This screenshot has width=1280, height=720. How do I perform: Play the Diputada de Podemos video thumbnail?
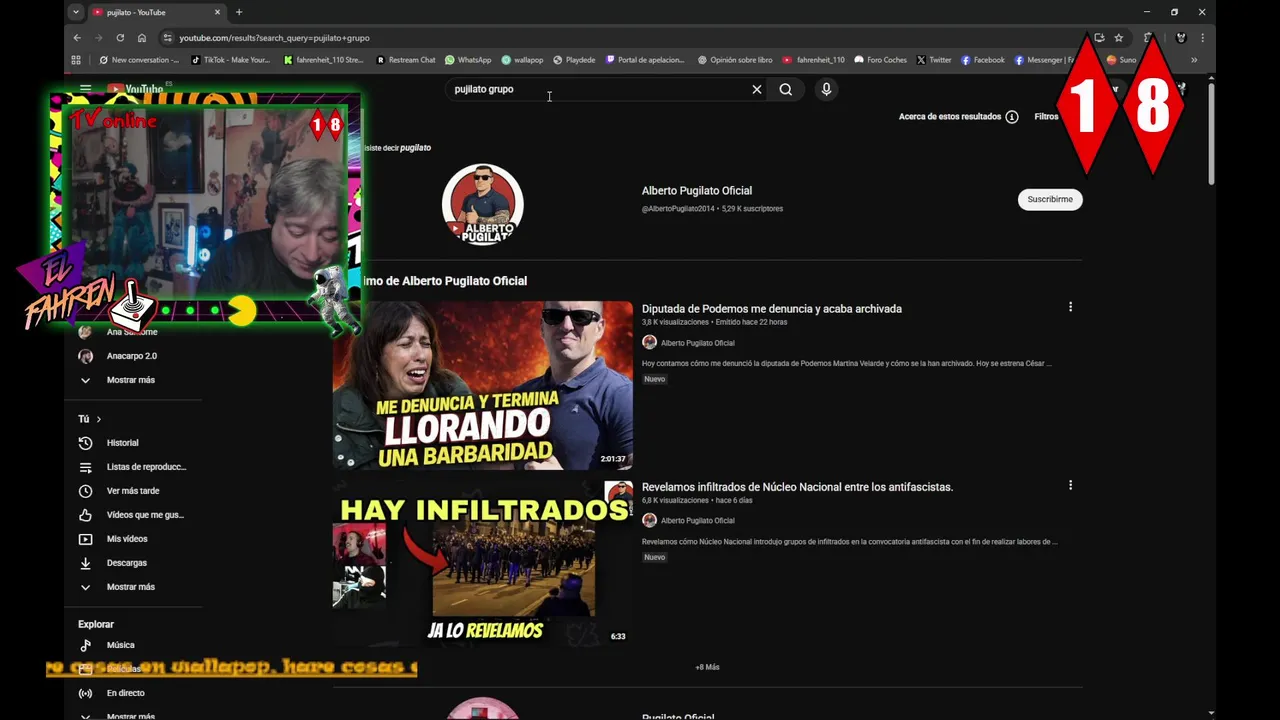(483, 385)
